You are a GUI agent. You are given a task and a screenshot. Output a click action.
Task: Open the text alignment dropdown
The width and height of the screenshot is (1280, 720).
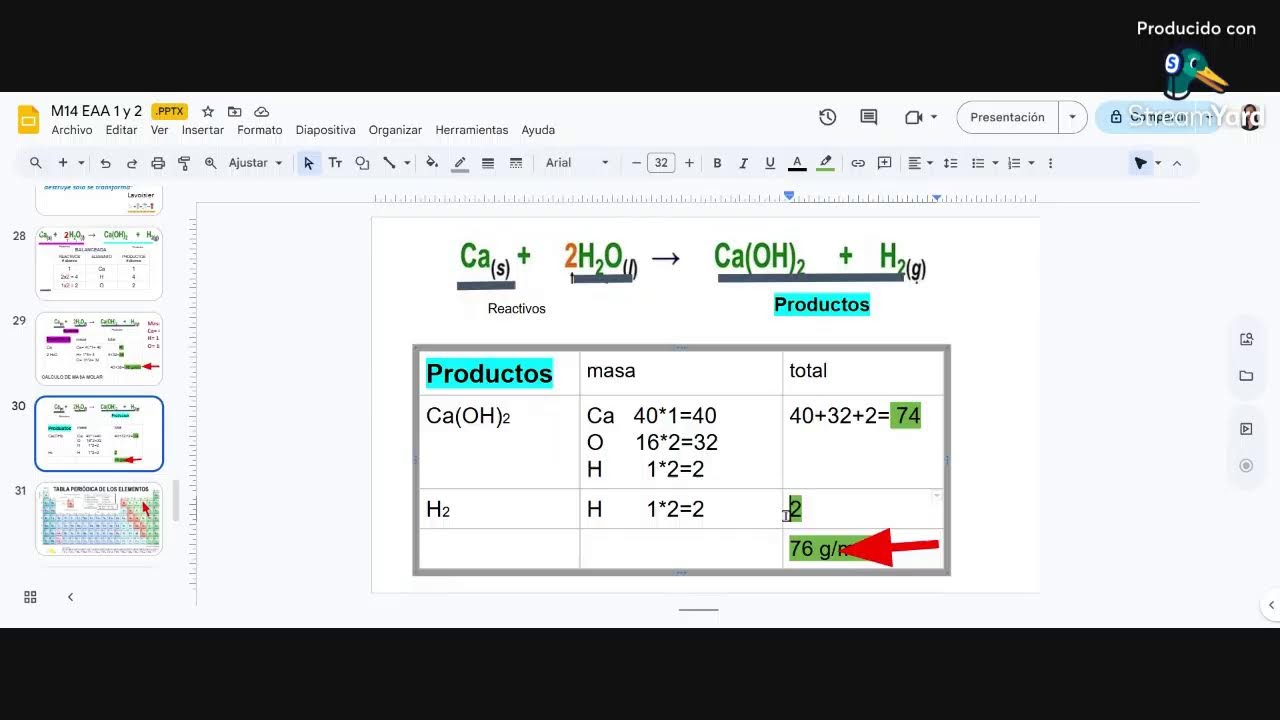pos(920,163)
